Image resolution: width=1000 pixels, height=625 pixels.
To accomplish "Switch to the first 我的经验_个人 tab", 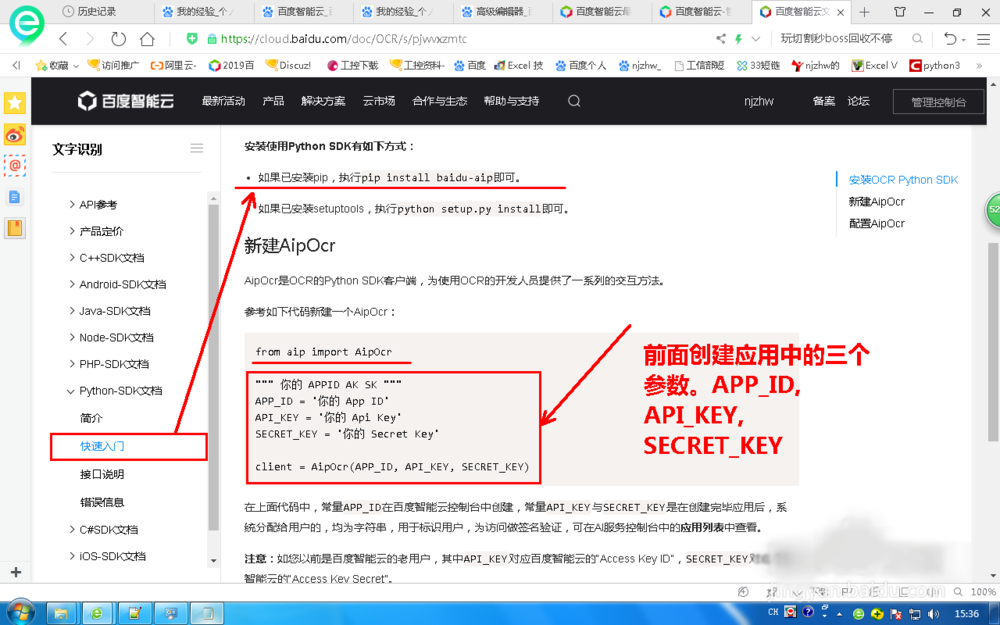I will click(204, 11).
